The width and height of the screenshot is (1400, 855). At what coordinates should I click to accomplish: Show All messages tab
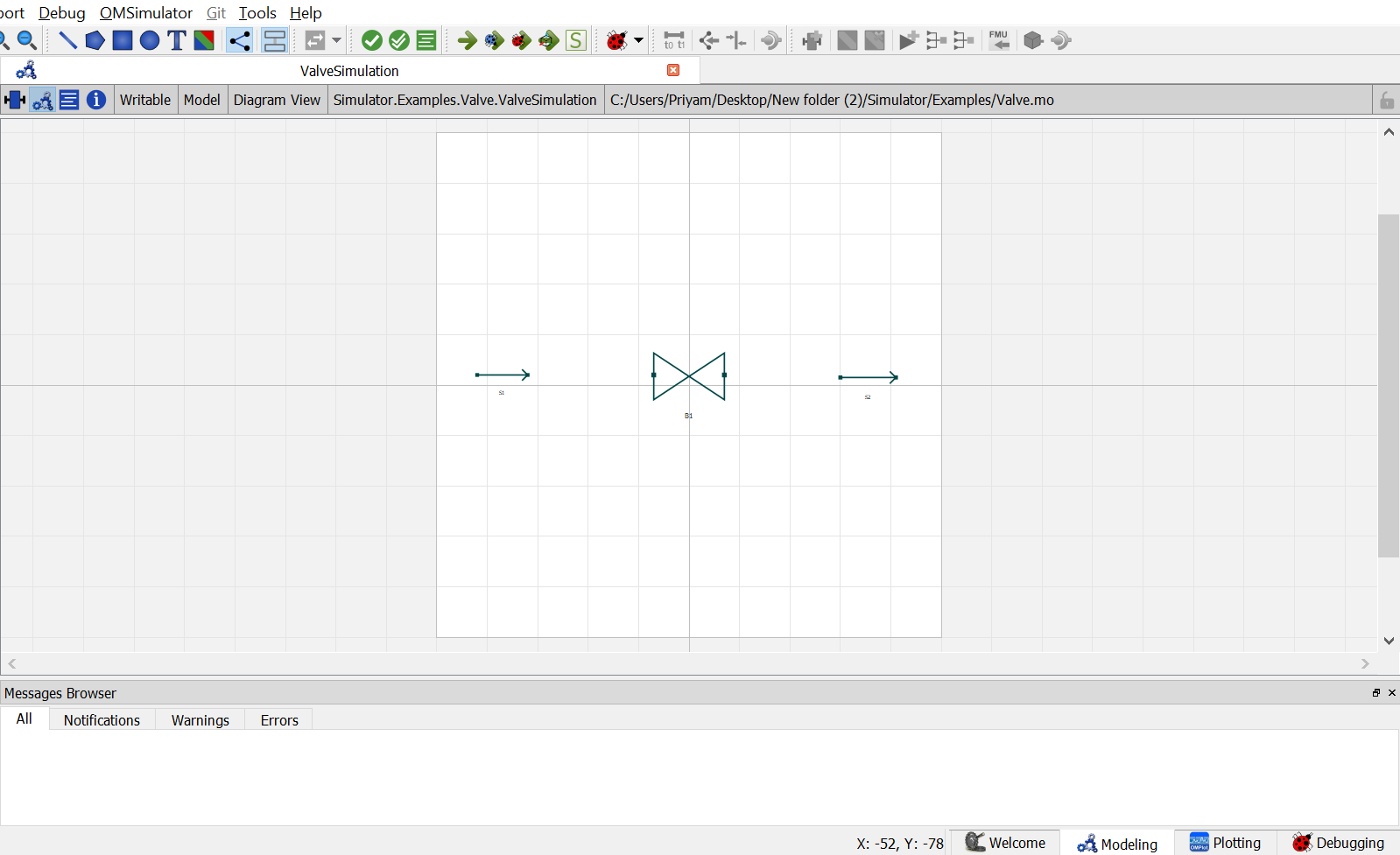click(x=25, y=718)
